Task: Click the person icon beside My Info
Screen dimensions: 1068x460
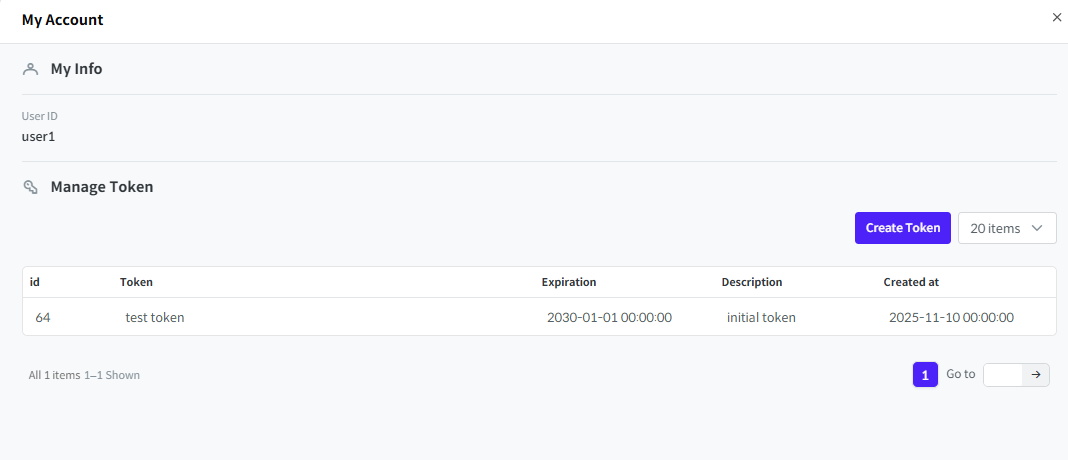Action: 30,69
